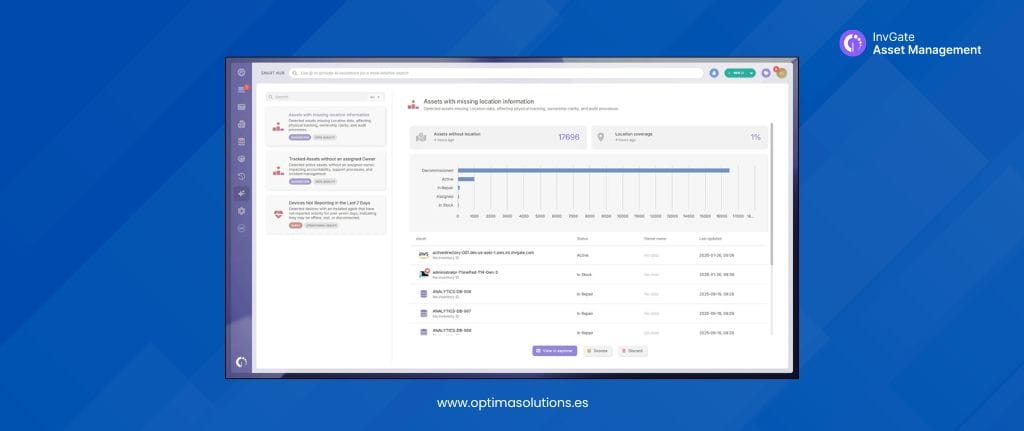Click the Last updated column header

click(x=710, y=238)
